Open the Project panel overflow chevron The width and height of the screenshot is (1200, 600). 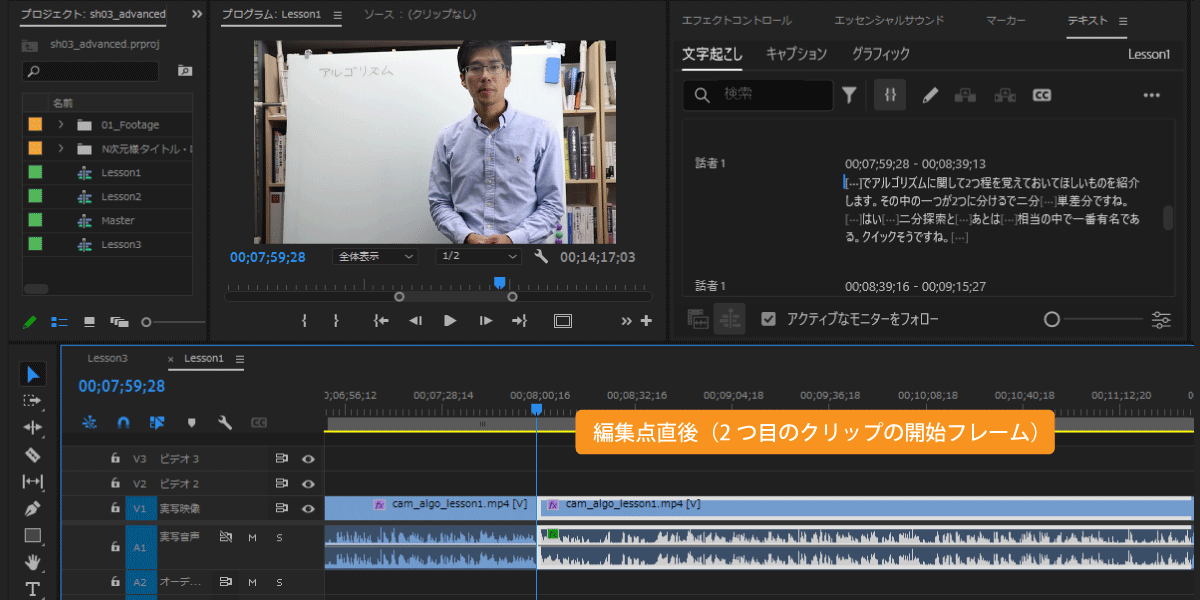click(196, 15)
